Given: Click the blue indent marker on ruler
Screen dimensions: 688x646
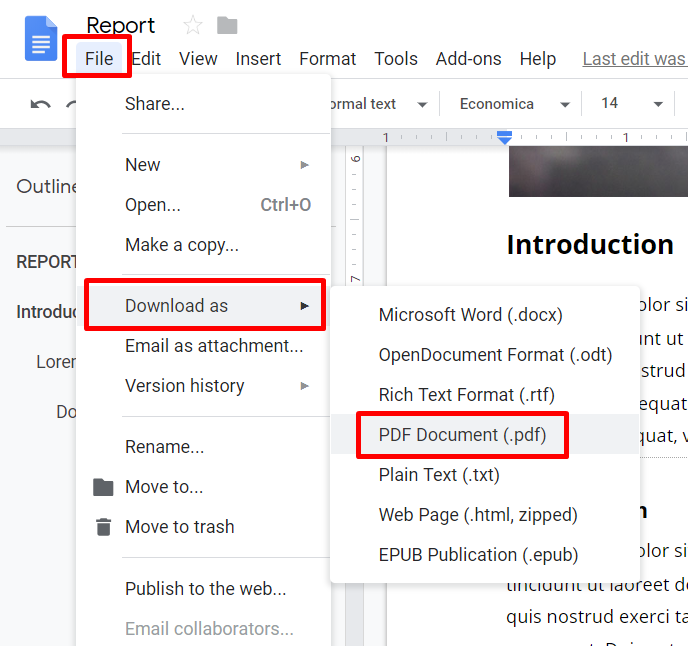Looking at the screenshot, I should coord(505,136).
